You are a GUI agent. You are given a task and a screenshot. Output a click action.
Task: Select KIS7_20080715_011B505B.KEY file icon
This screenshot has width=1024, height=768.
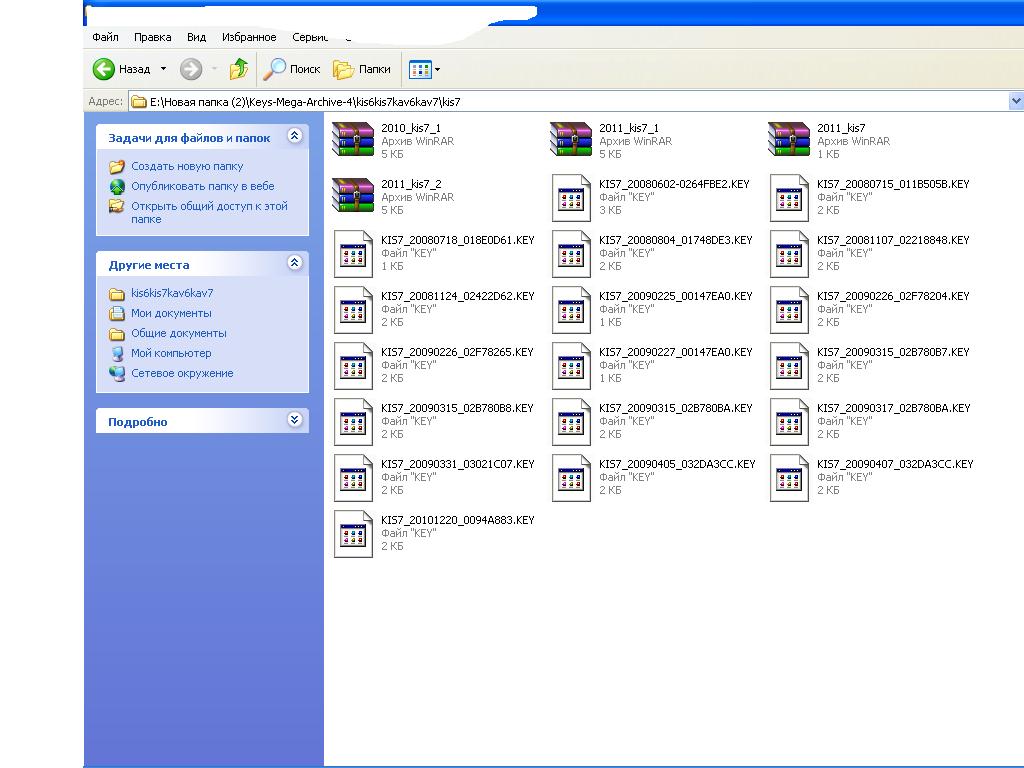point(789,197)
